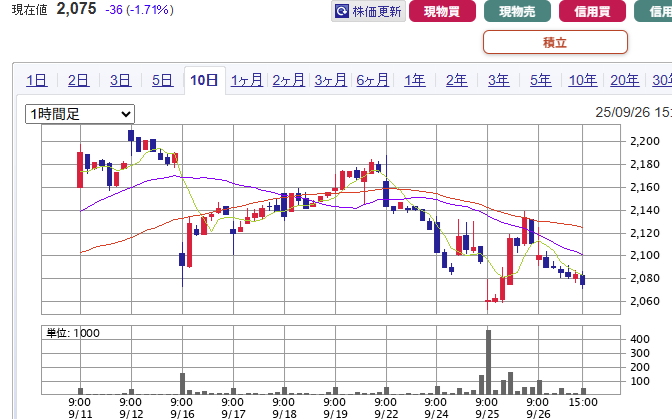Screen dimensions: 672x419
Task: Switch to the 2日 chart period
Action: pyautogui.click(x=78, y=80)
